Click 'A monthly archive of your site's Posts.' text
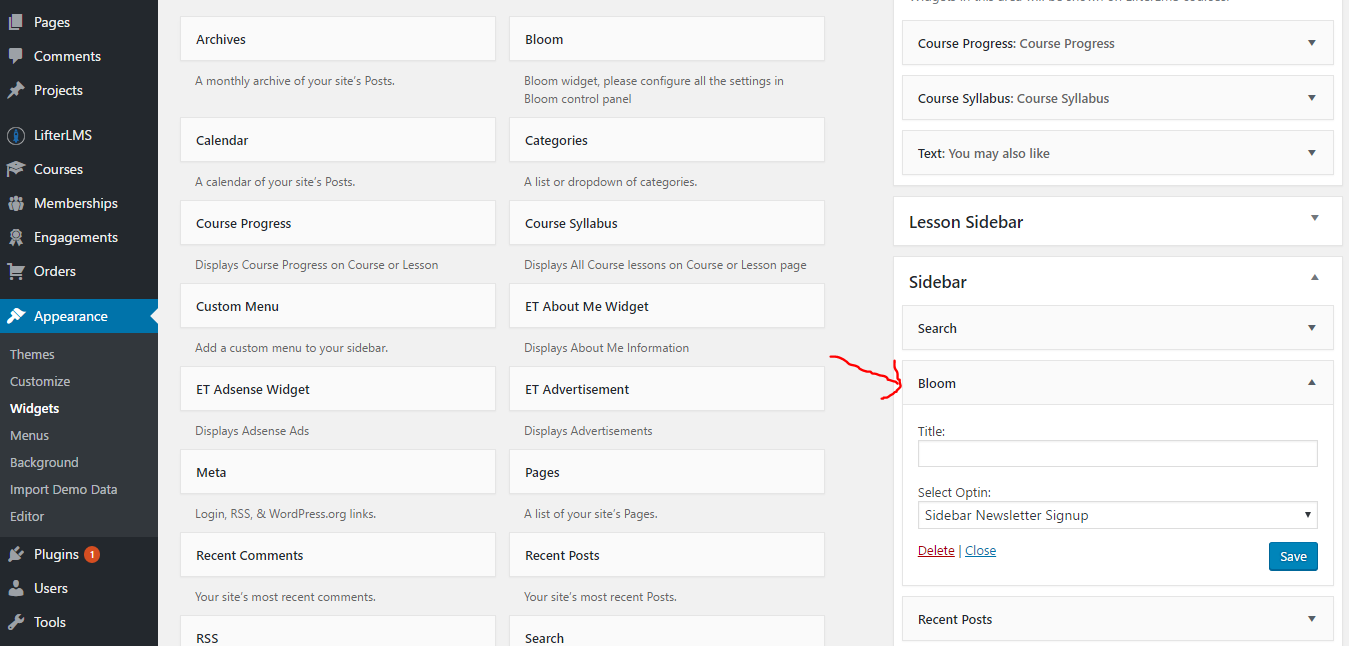The image size is (1349, 646). (295, 81)
